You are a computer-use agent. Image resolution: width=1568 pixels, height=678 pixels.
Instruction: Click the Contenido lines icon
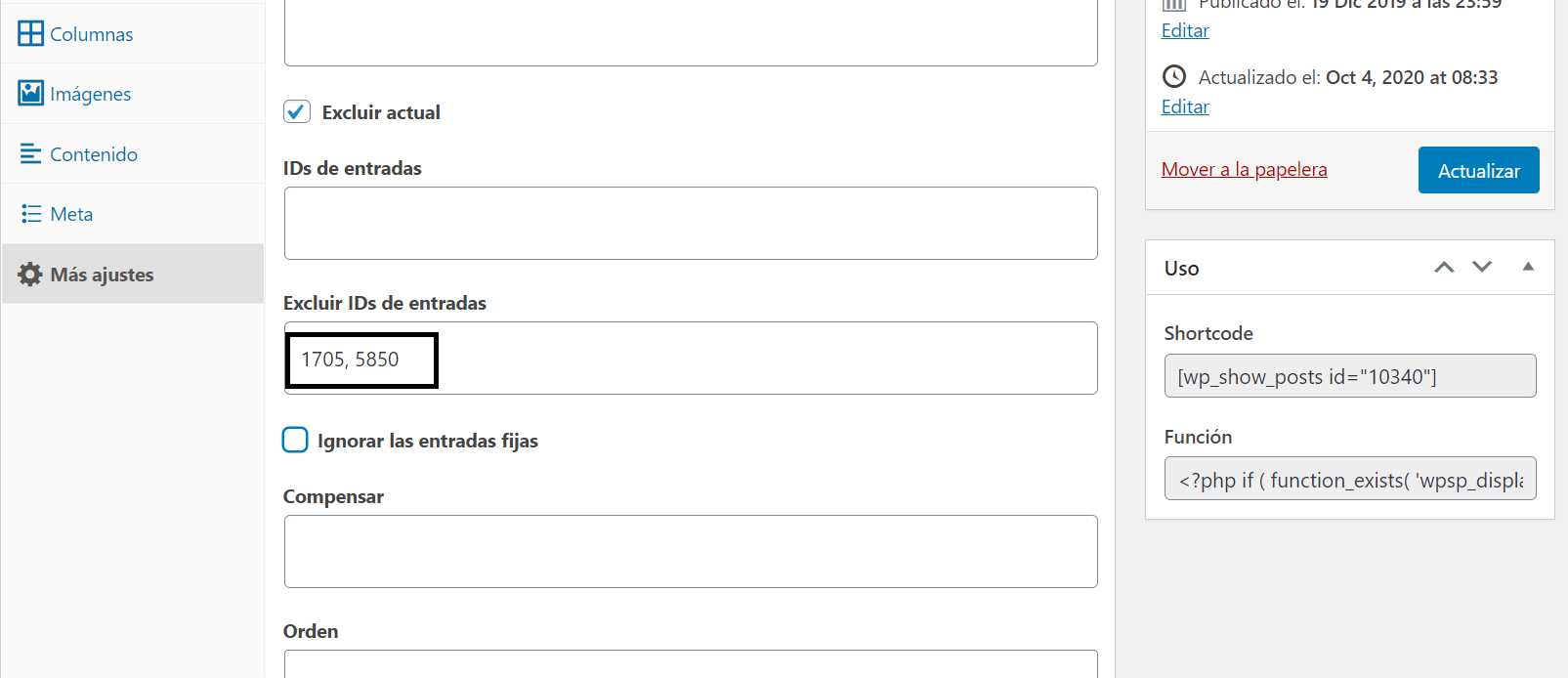tap(30, 153)
